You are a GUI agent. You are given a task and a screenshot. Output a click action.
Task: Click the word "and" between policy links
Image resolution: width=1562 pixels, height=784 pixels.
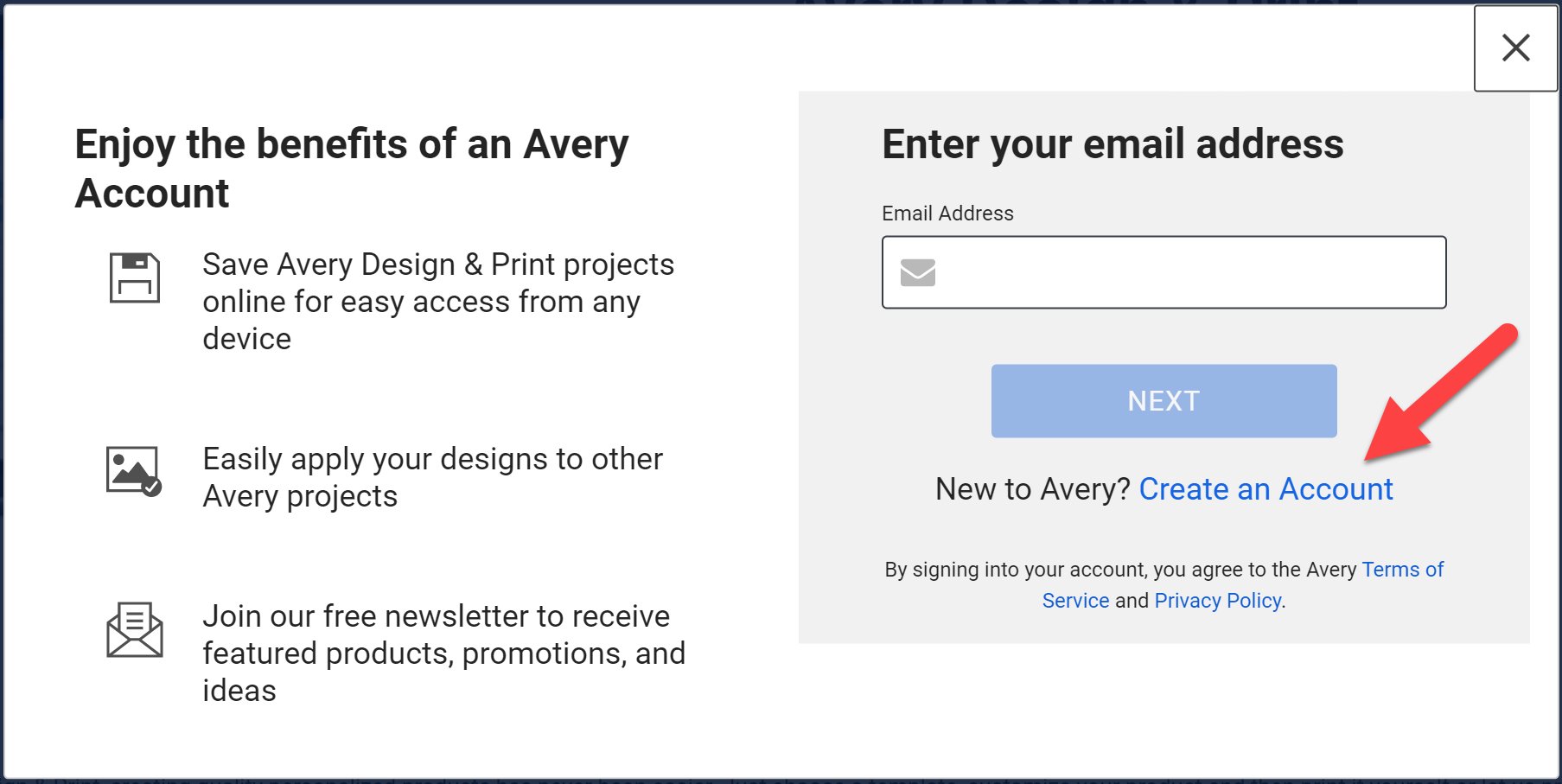[1132, 601]
